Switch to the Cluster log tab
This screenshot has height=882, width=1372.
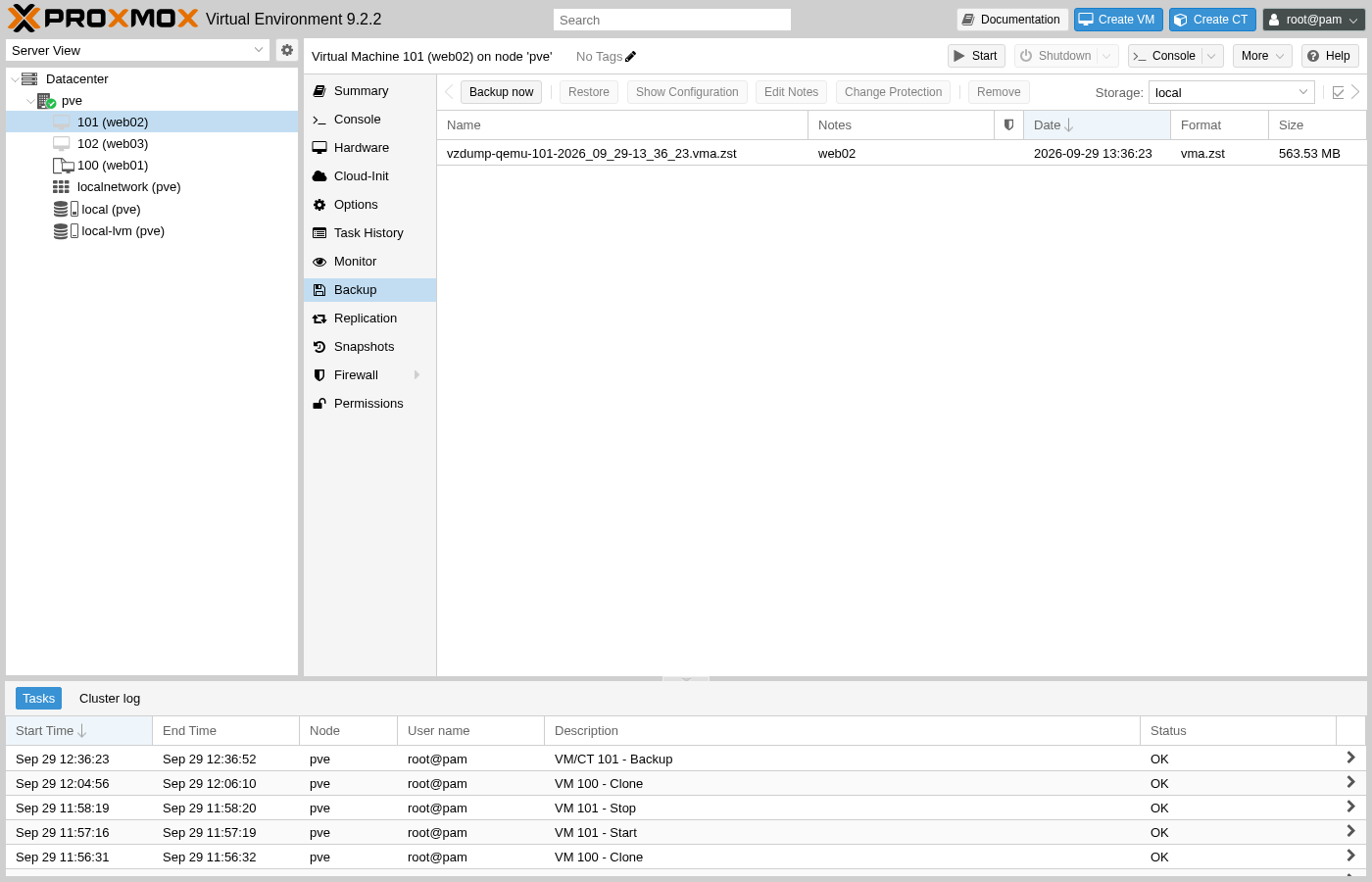coord(110,698)
